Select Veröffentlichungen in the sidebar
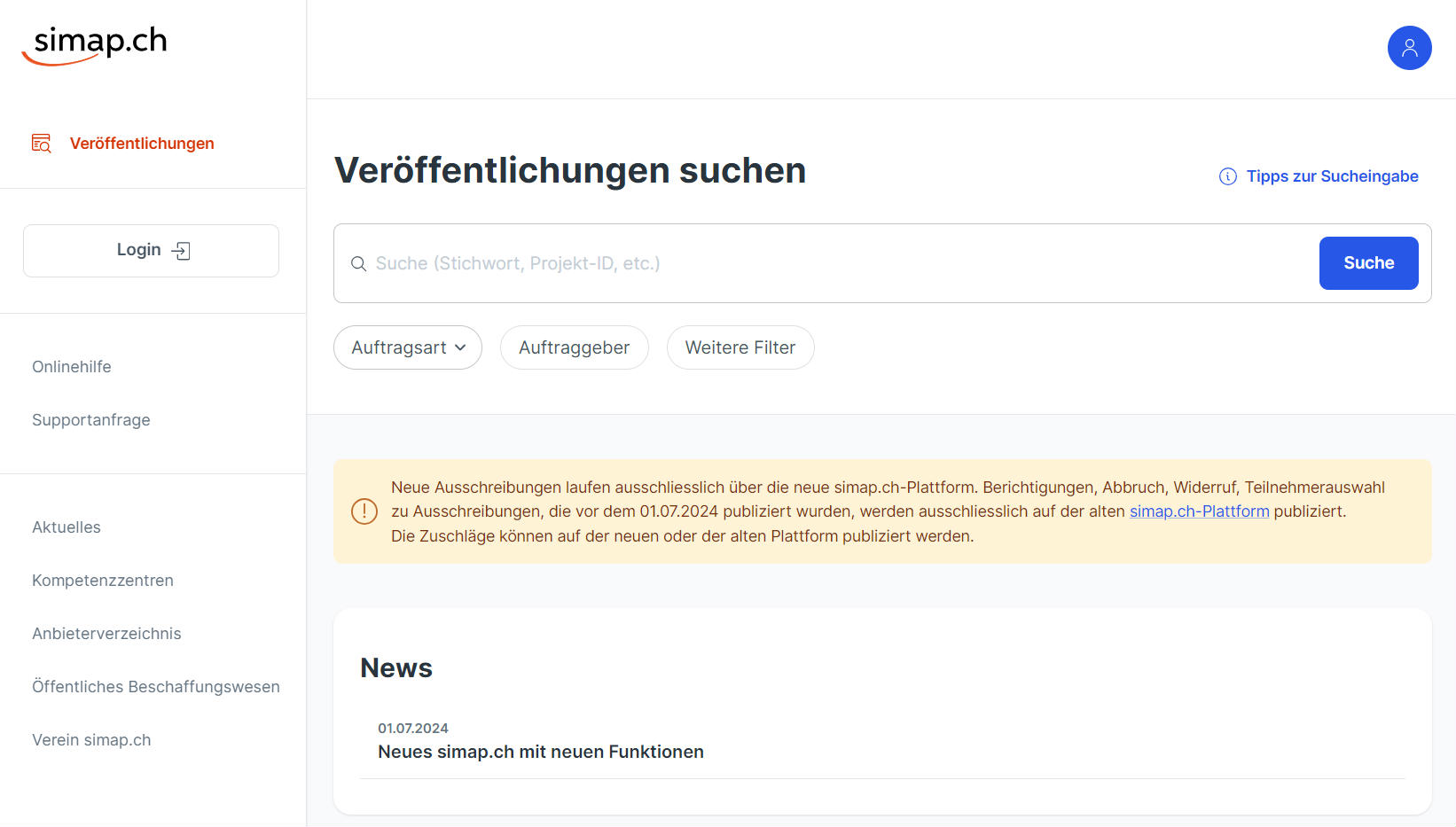Viewport: 1456px width, 827px height. [142, 144]
